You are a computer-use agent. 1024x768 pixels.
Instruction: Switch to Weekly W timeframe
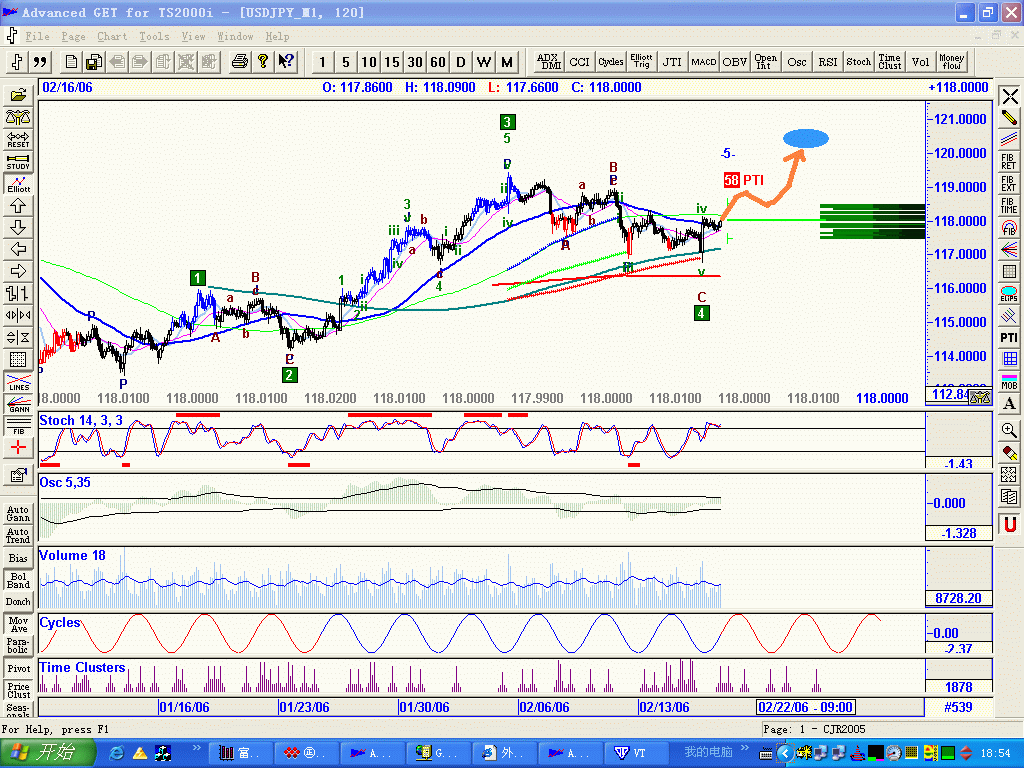(x=484, y=62)
